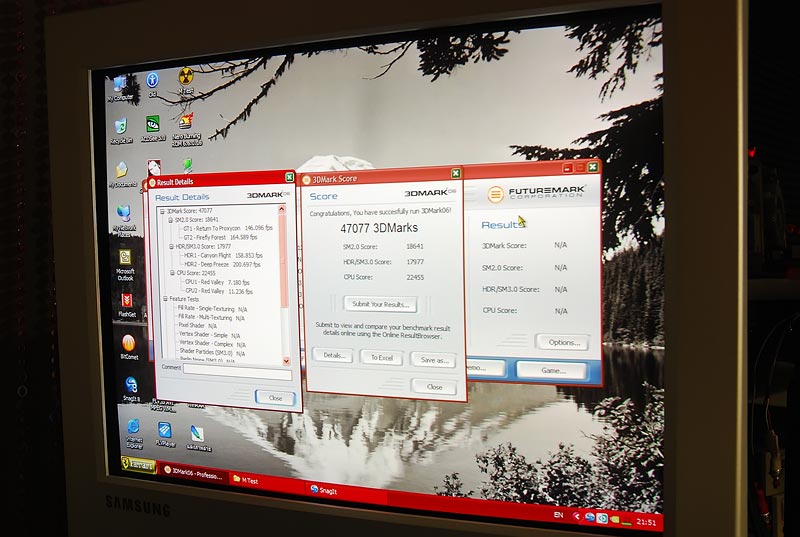800x537 pixels.
Task: Click the green NVIDIA tray icon
Action: (615, 519)
